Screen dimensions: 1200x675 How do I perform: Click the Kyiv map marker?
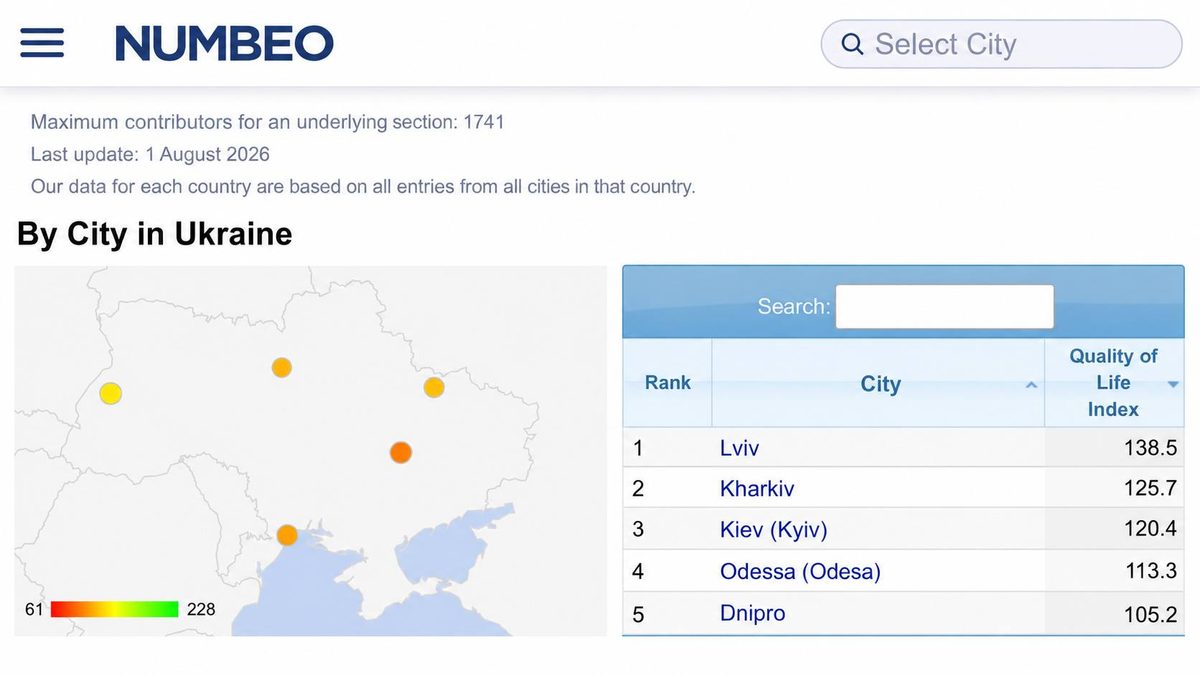point(281,367)
